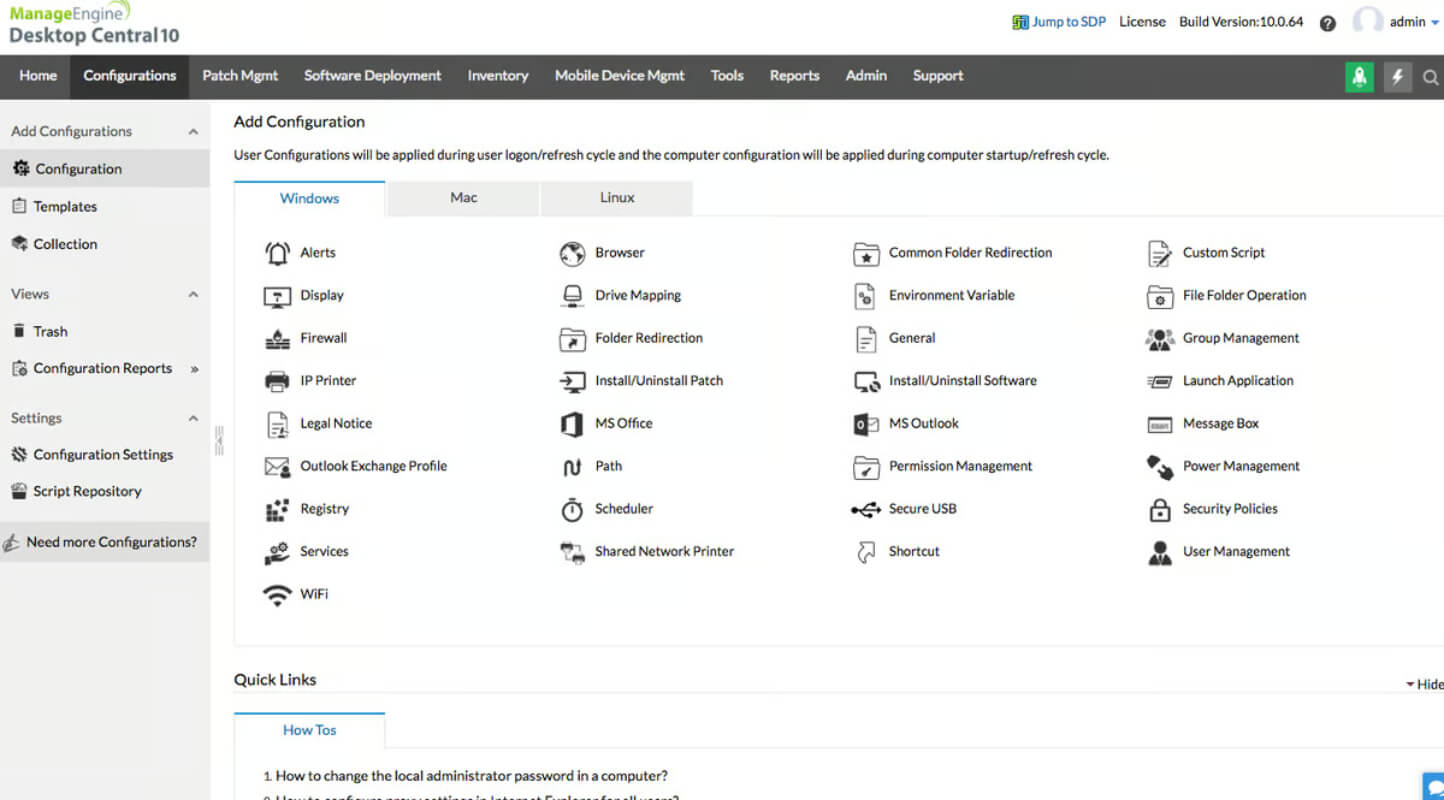Select the Common Folder Redirection icon

point(866,253)
